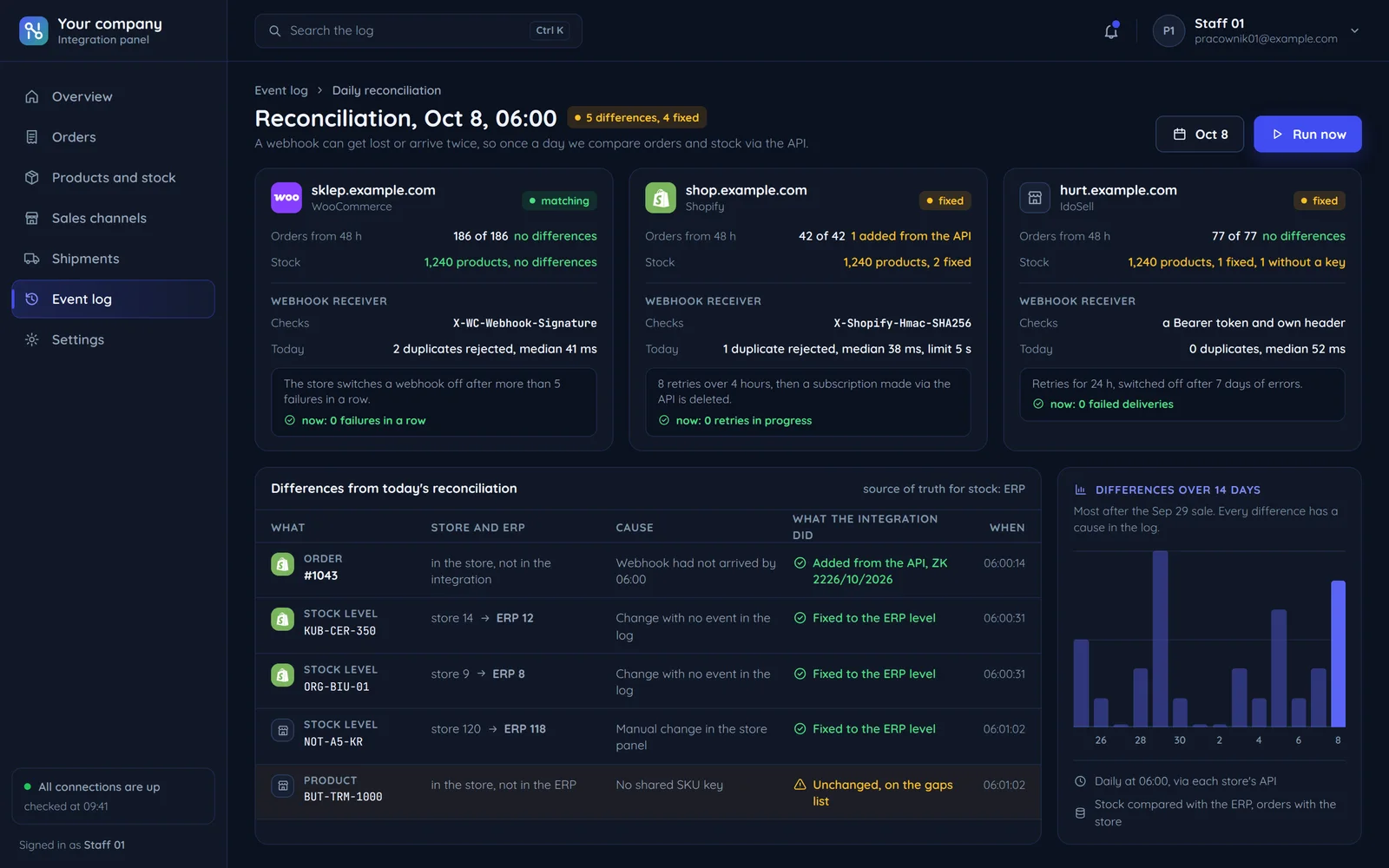
Task: Click the Shopify icon in ORG-BIU-01 row
Action: (x=282, y=675)
